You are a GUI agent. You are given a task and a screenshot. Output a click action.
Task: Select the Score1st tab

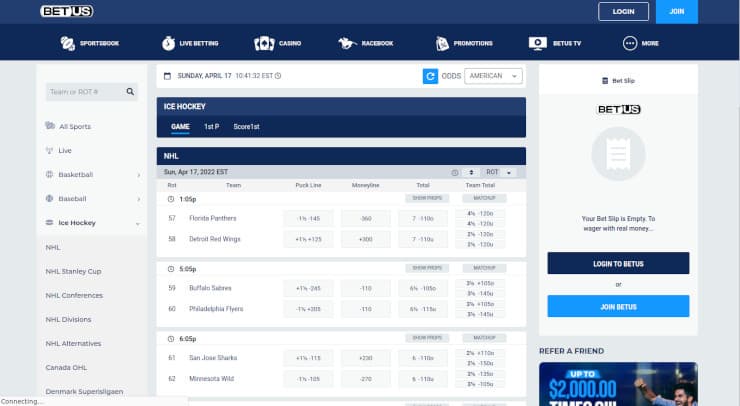tap(246, 127)
